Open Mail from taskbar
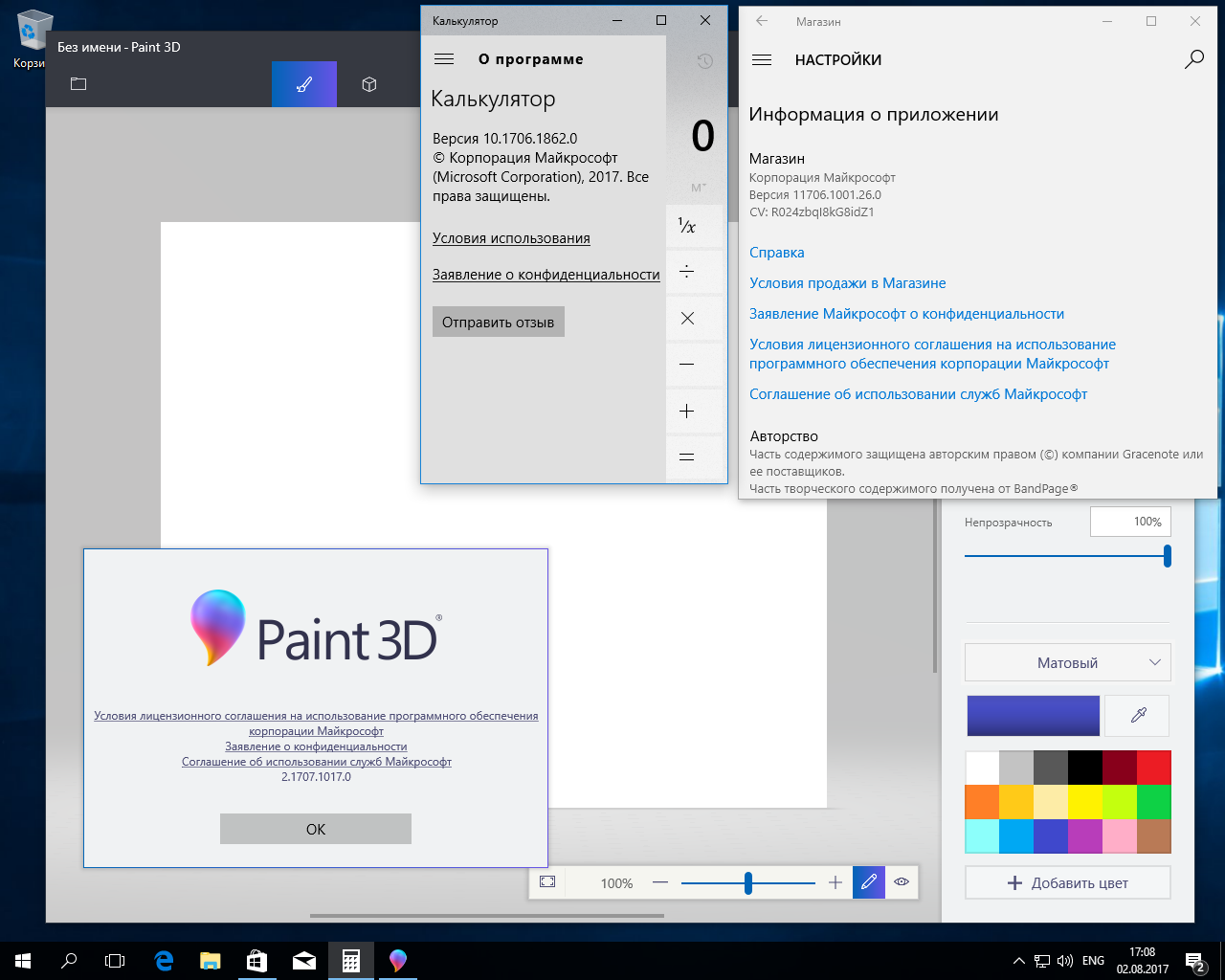This screenshot has height=980, width=1225. 304,961
